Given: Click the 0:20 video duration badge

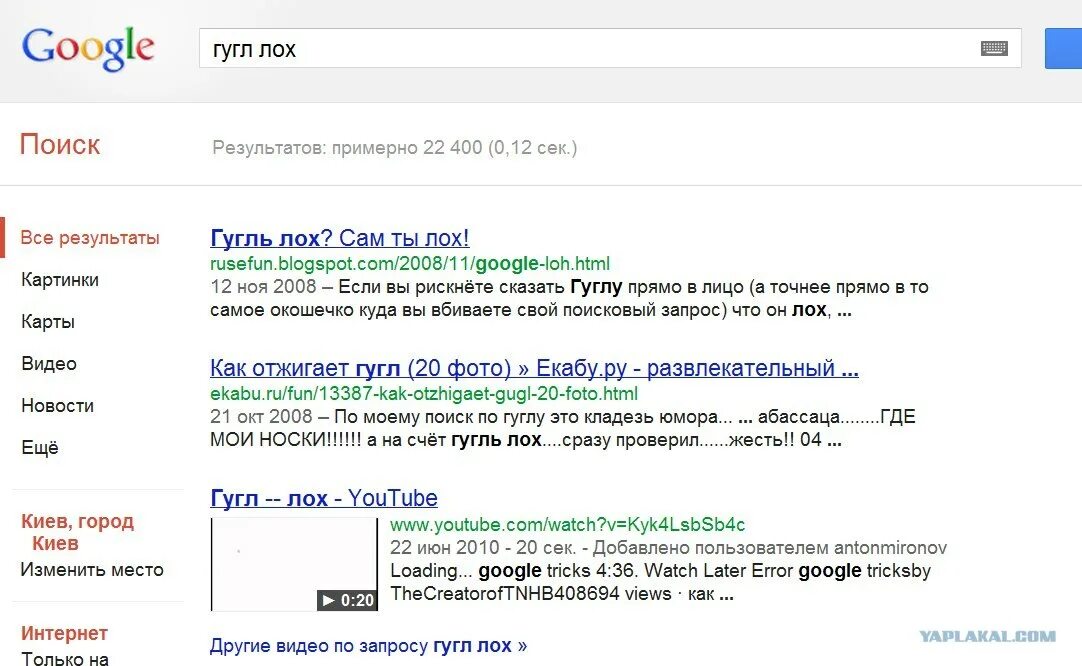Looking at the screenshot, I should click(x=345, y=600).
